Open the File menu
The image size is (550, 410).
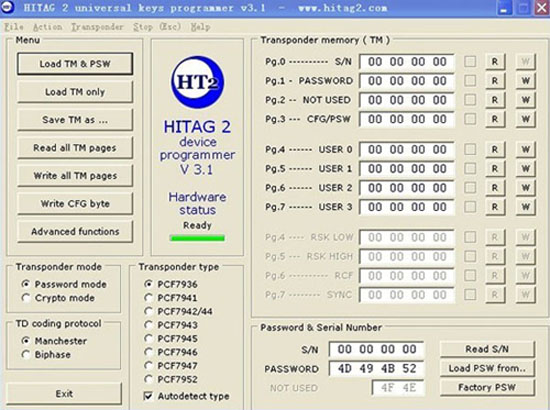(x=14, y=27)
